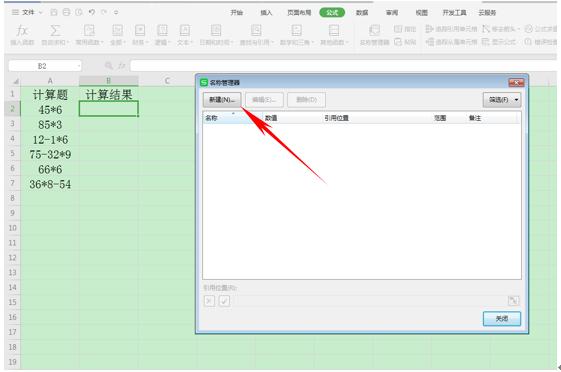
Task: Click the Redo icon in quick access bar
Action: tap(104, 13)
